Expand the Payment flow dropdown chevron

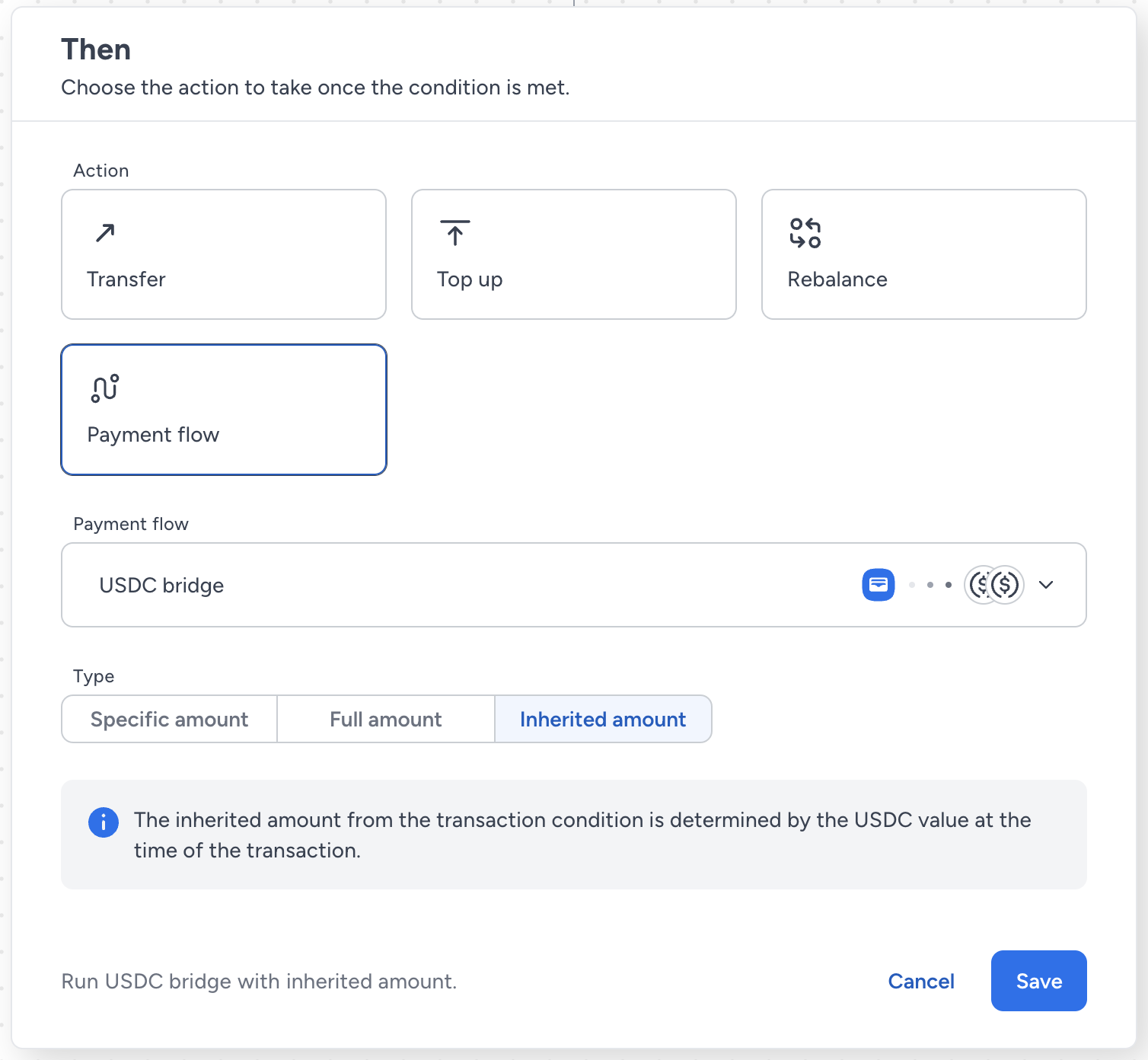pos(1046,585)
